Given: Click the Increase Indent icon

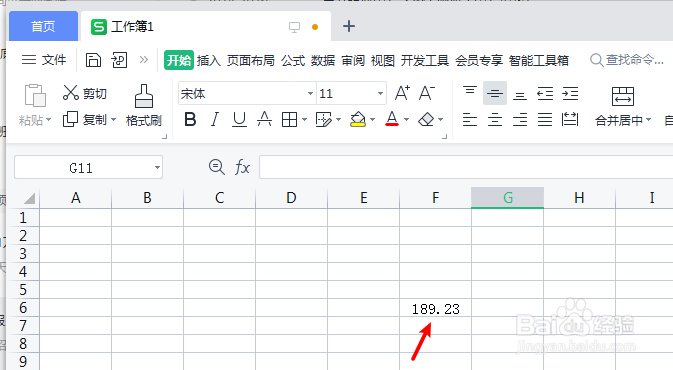Looking at the screenshot, I should pos(570,93).
